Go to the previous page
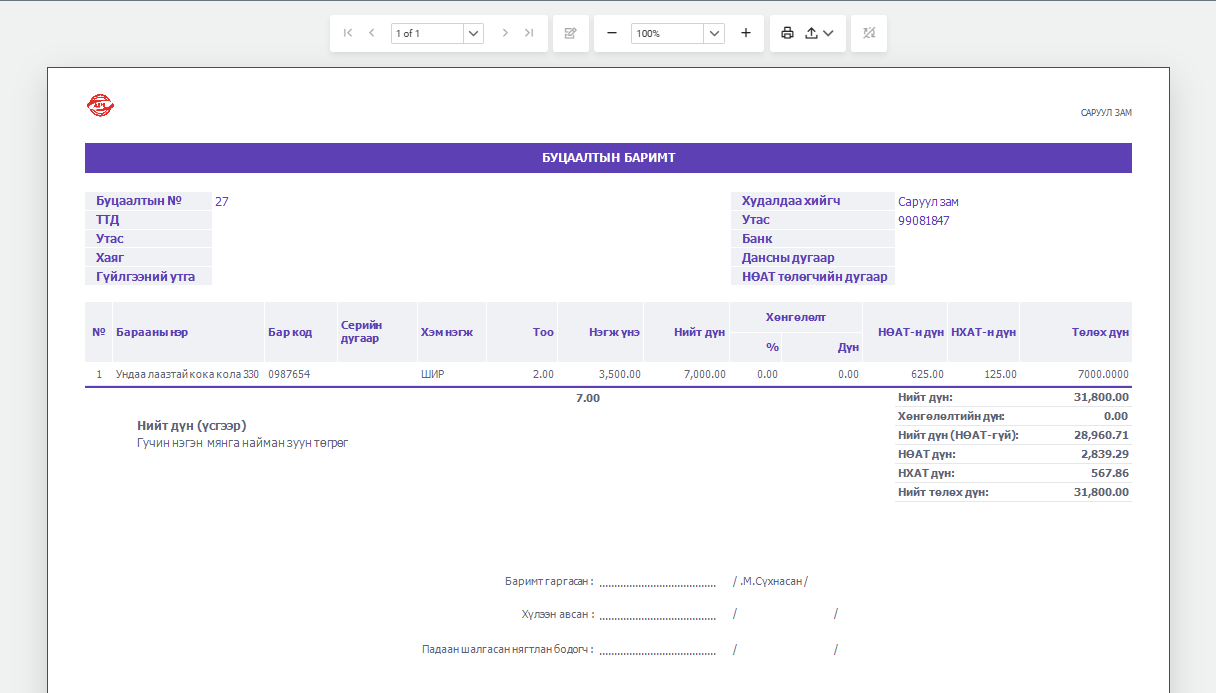This screenshot has width=1216, height=693. pyautogui.click(x=372, y=33)
